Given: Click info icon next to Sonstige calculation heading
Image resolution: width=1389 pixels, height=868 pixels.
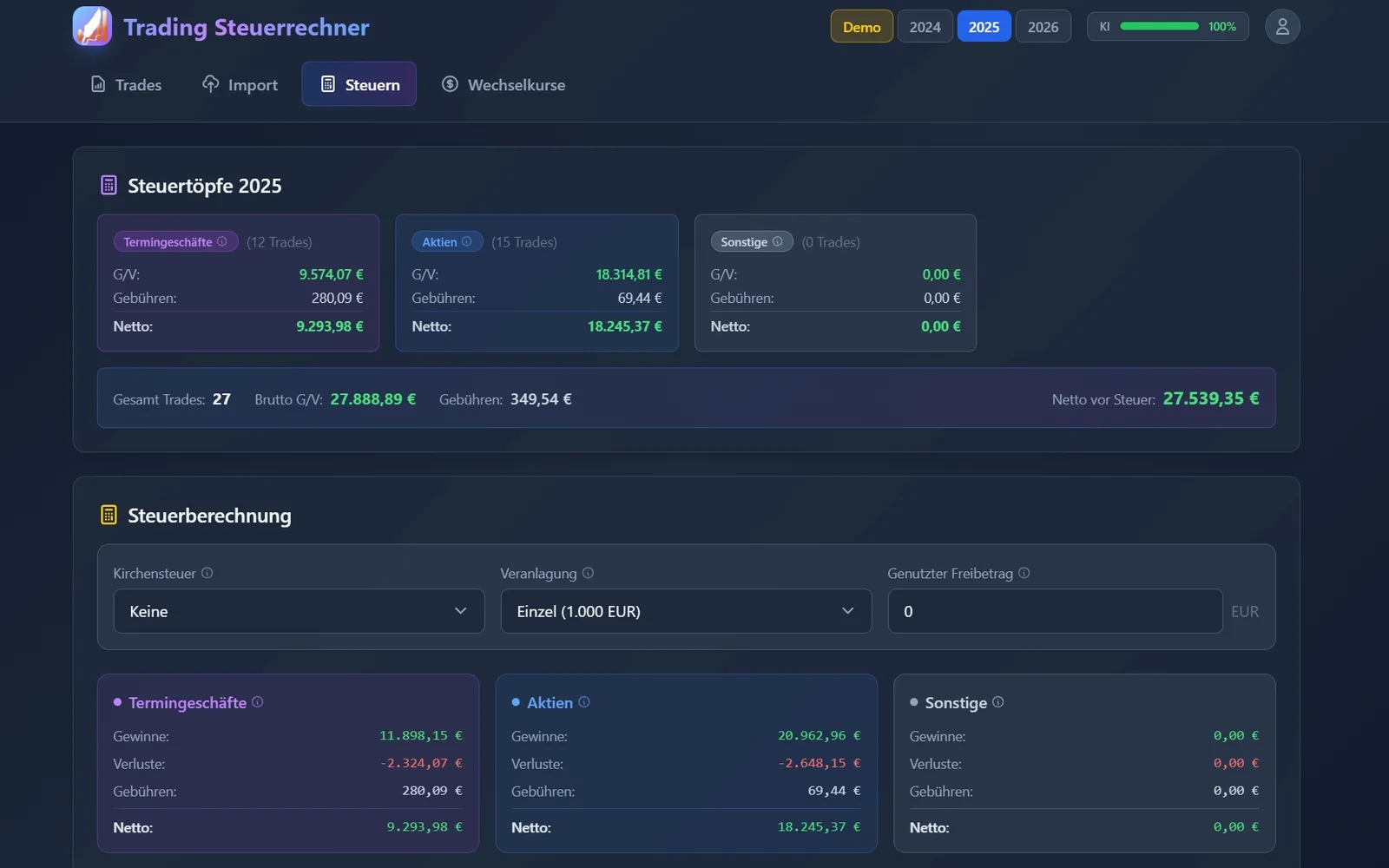Looking at the screenshot, I should pos(998,702).
